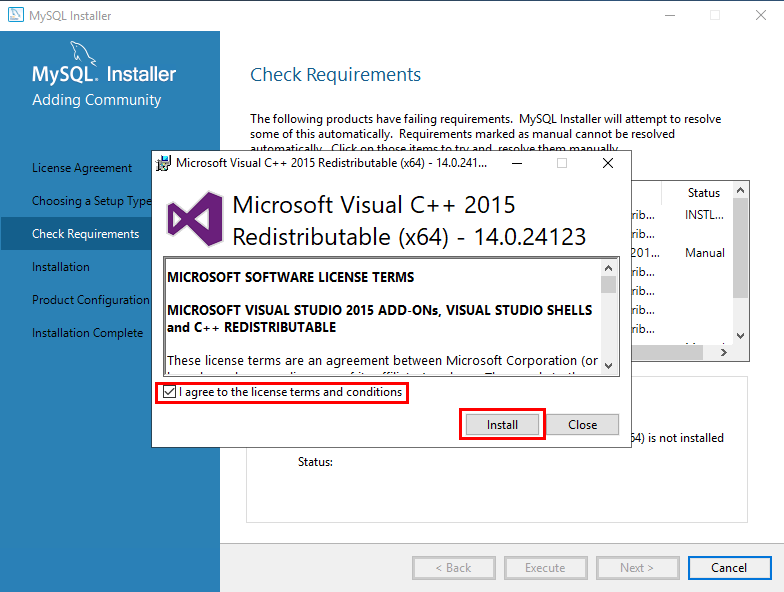The width and height of the screenshot is (784, 592).
Task: Select Product Configuration step in sidebar
Action: 90,300
